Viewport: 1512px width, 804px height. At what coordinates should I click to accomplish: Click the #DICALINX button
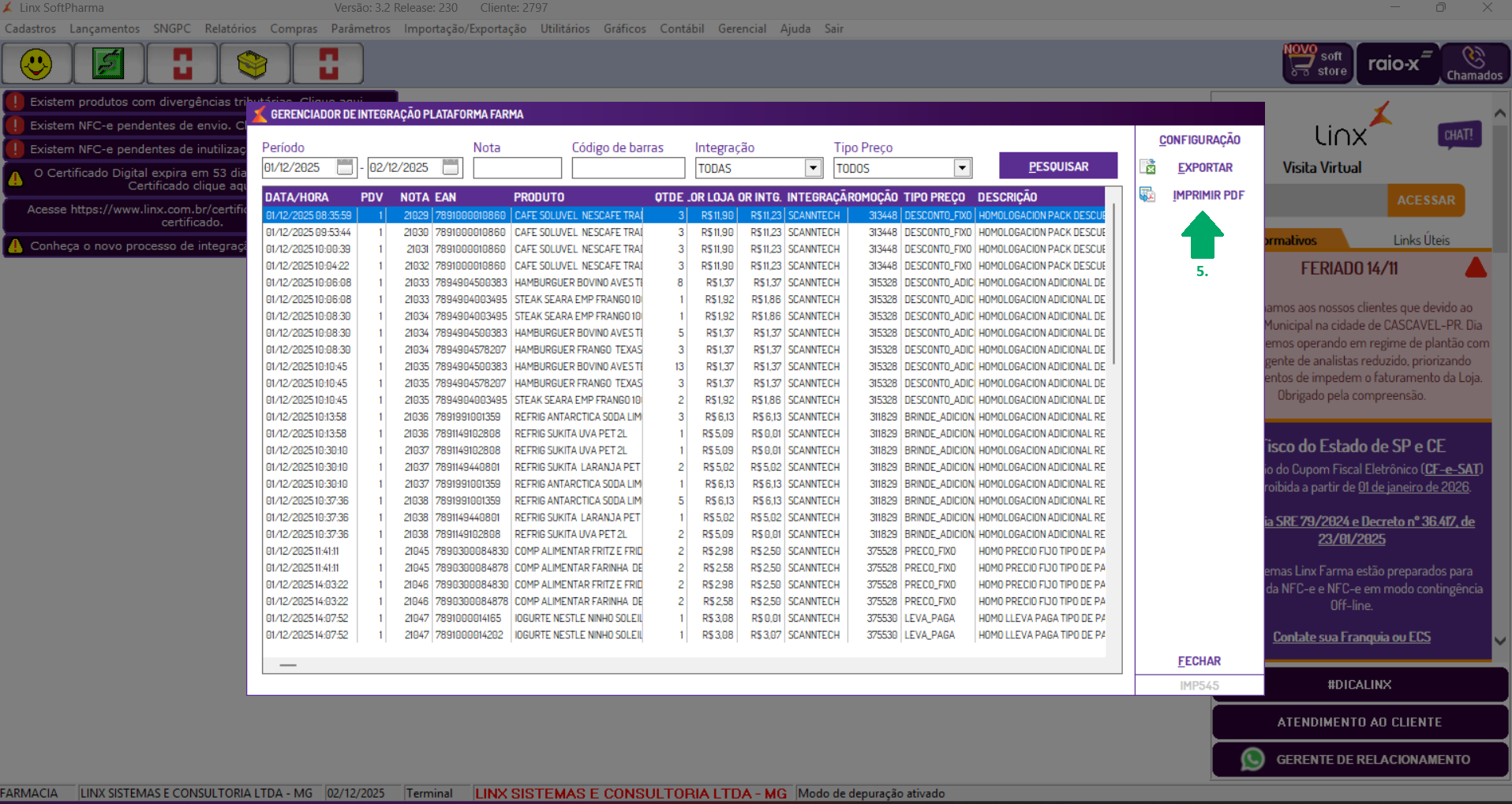pos(1360,685)
